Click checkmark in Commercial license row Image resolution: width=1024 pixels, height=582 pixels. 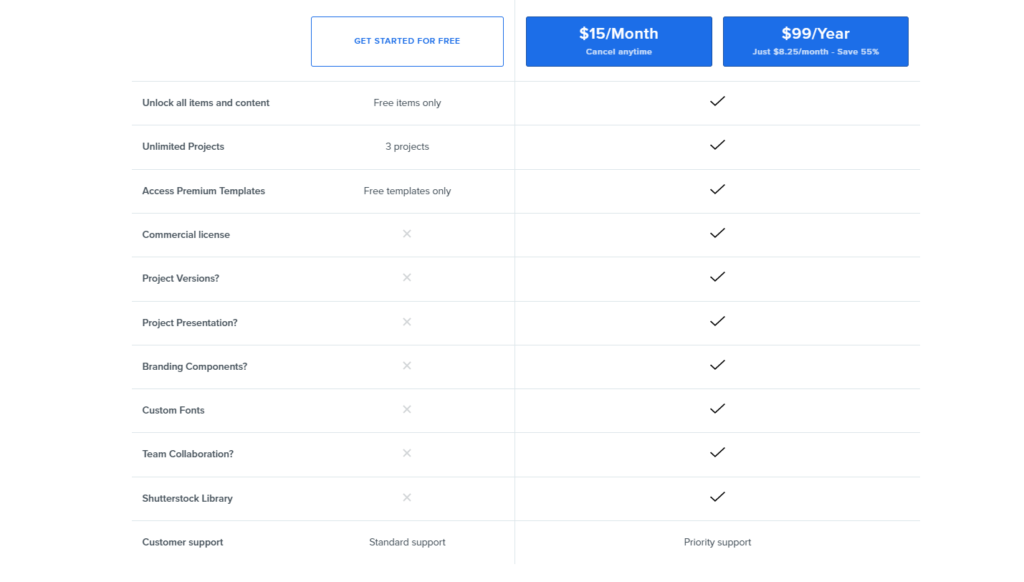click(x=717, y=233)
